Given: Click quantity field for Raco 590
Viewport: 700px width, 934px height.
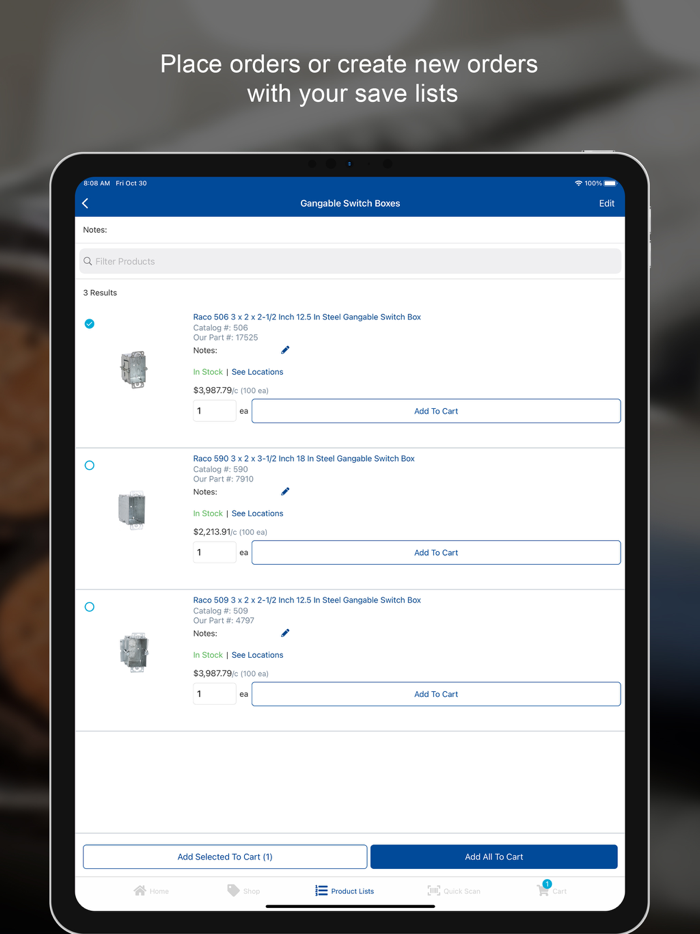Looking at the screenshot, I should pyautogui.click(x=214, y=553).
